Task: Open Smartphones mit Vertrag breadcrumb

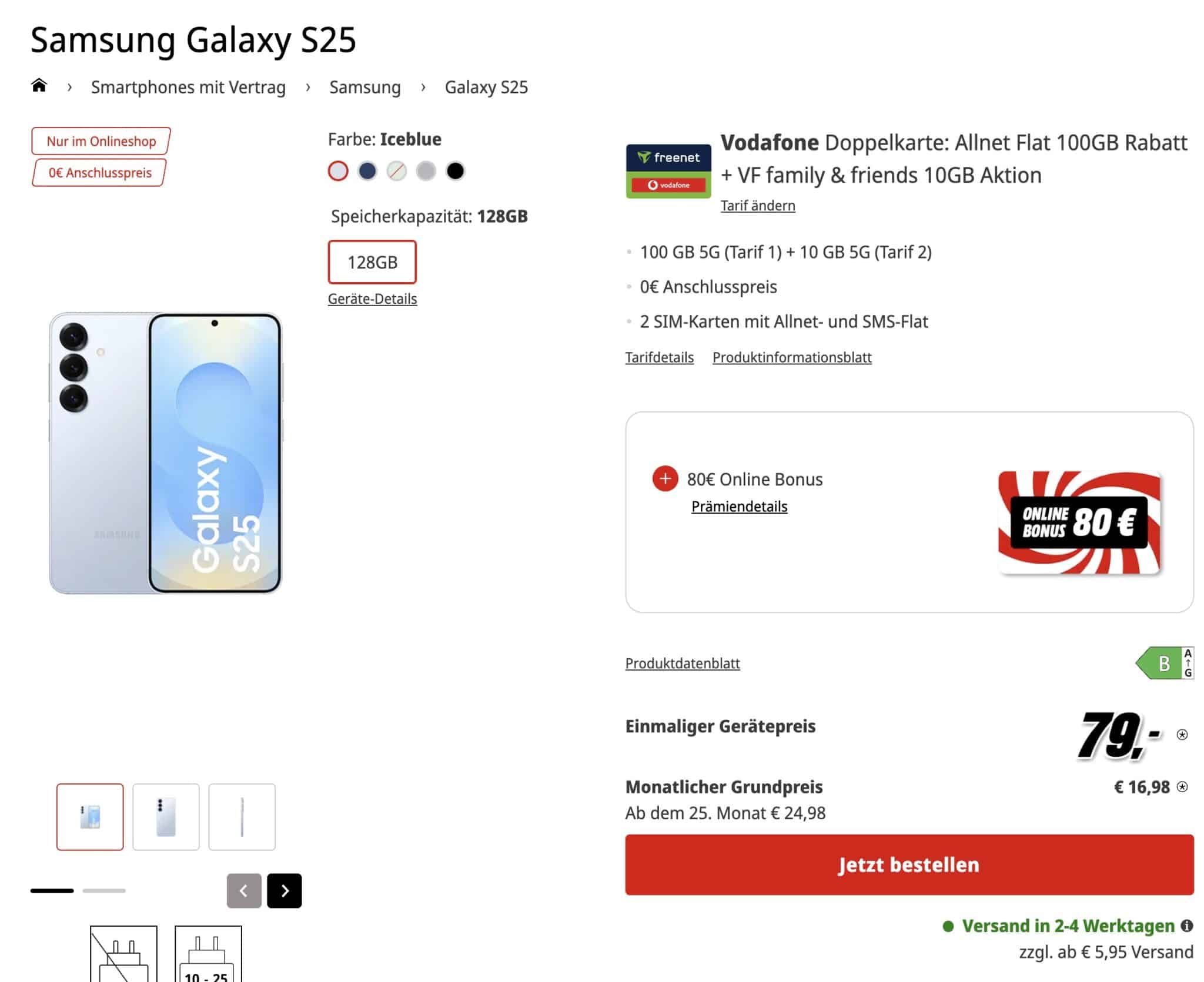Action: point(188,87)
